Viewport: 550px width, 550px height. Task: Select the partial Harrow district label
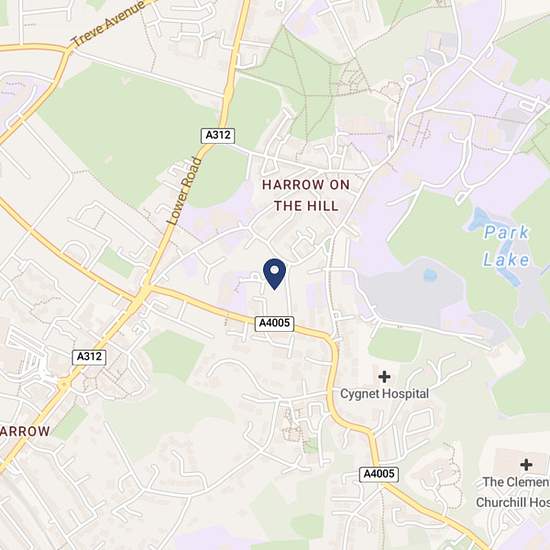25,431
